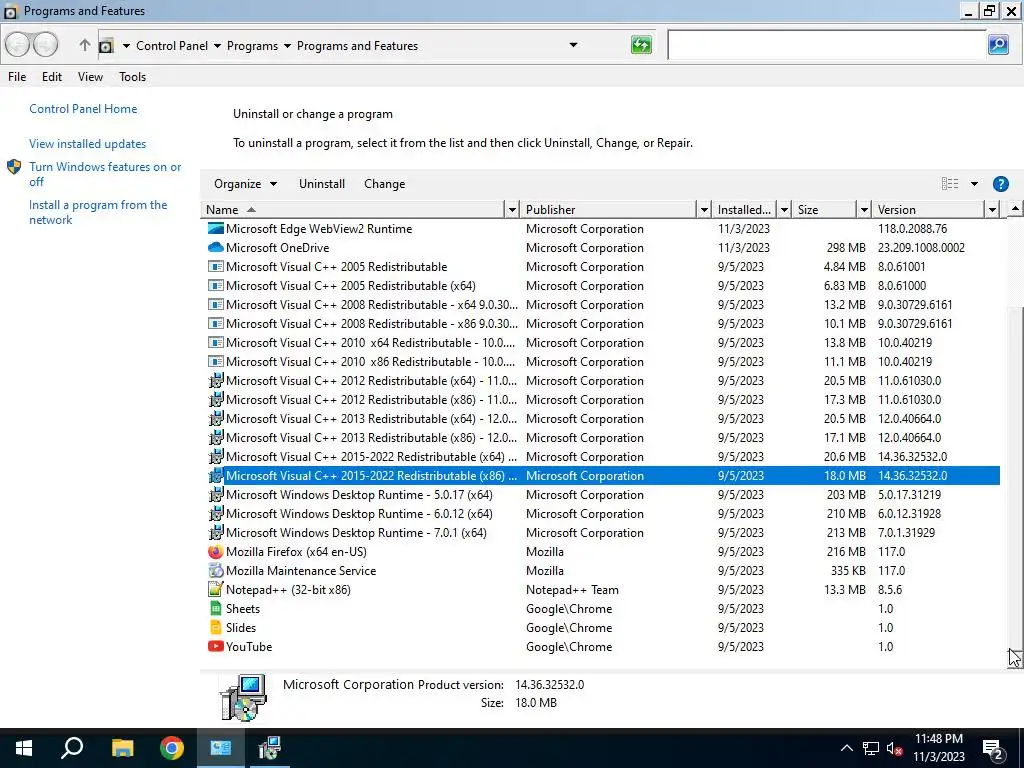Click the Microsoft Edge WebView2 Runtime icon
Screen dimensions: 1024x768
[x=216, y=229]
